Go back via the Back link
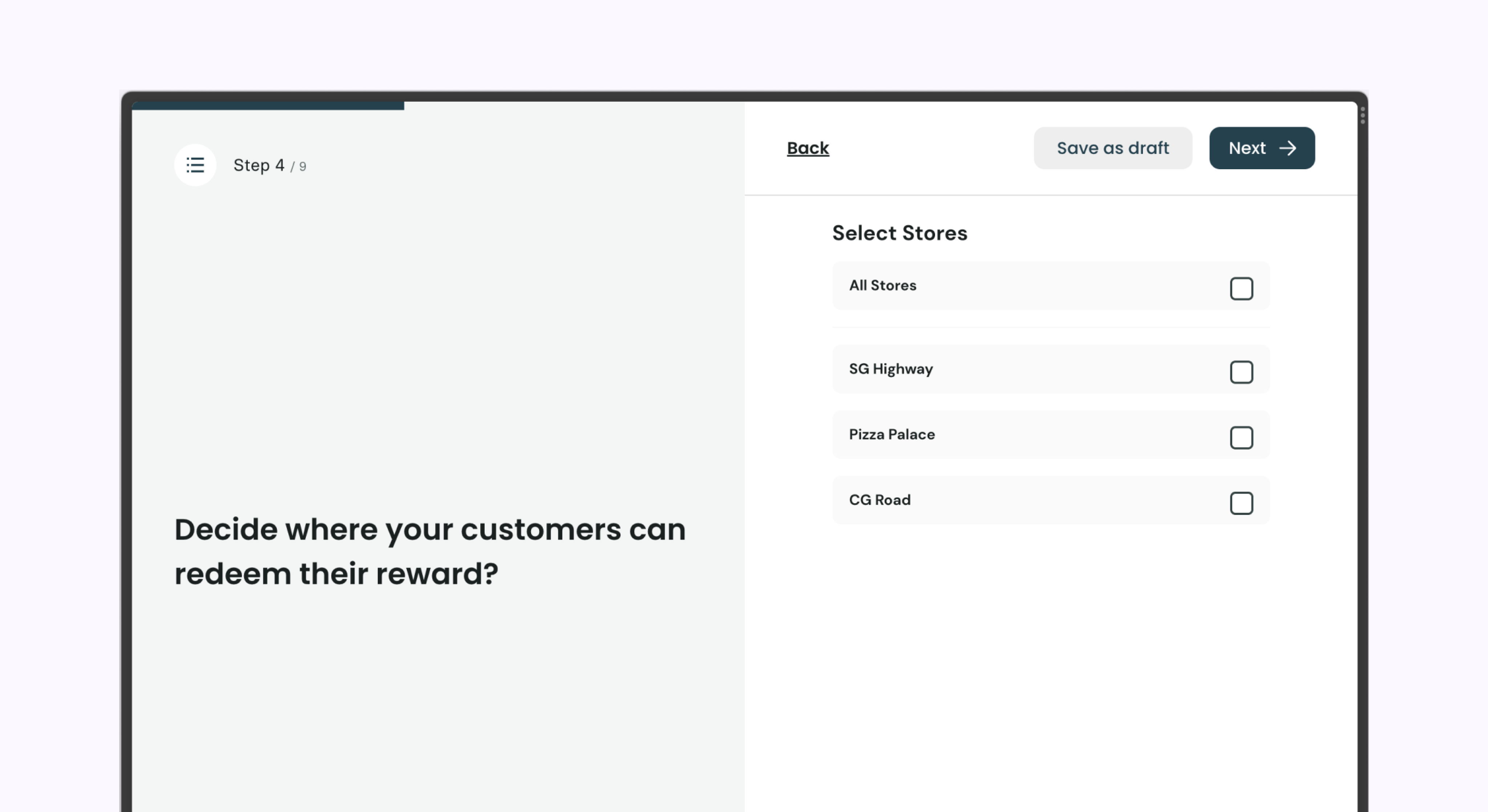 pyautogui.click(x=808, y=148)
